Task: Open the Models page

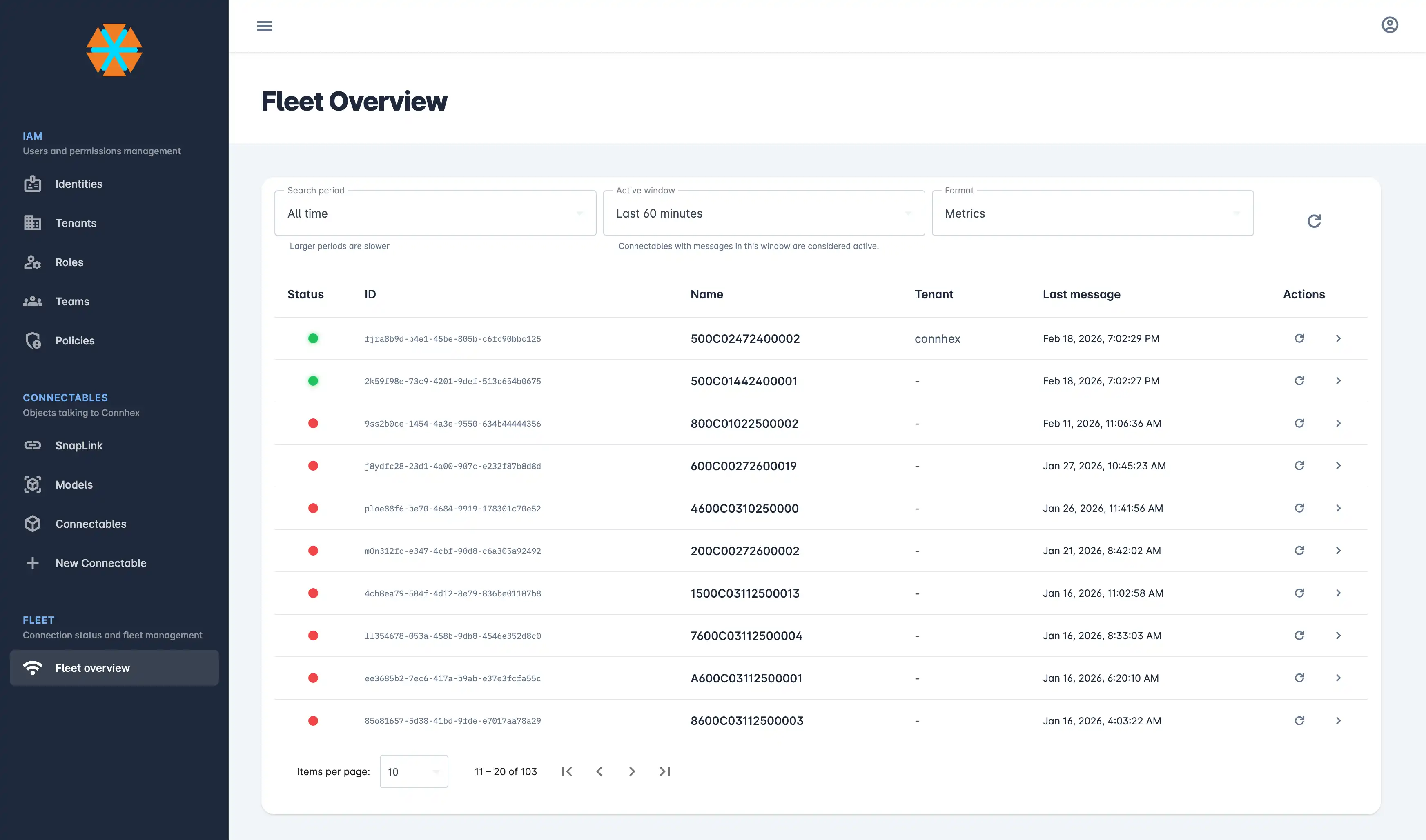Action: click(74, 484)
